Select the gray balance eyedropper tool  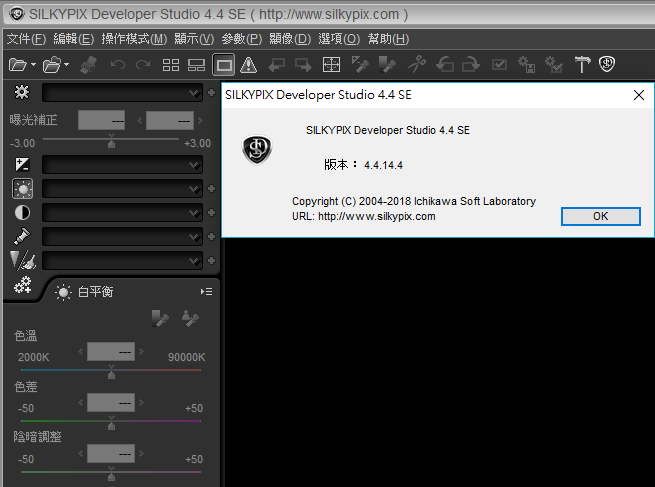point(360,65)
